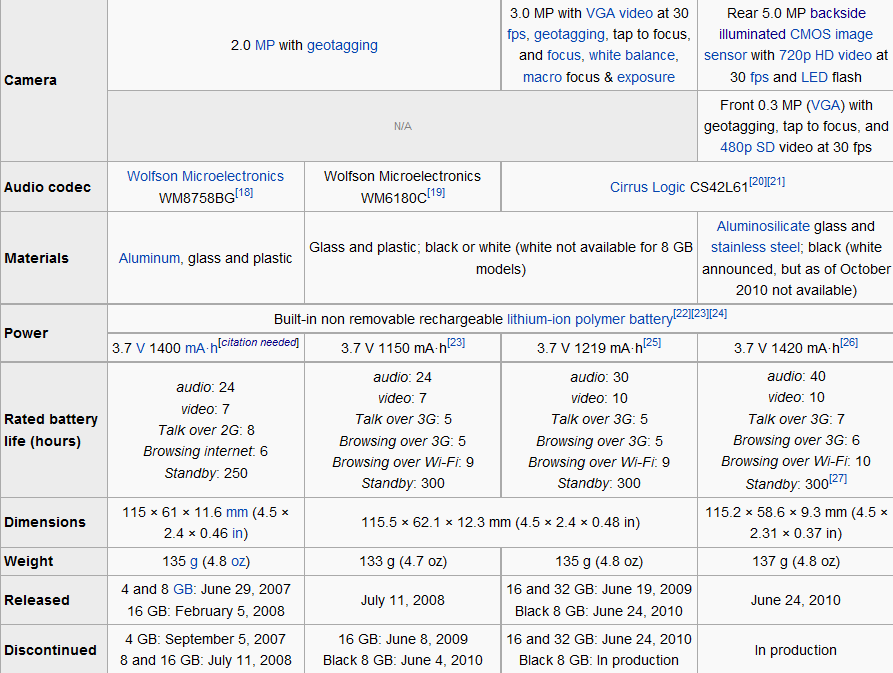Viewport: 893px width, 673px height.
Task: Click the audio: 40 line
Action: (796, 376)
